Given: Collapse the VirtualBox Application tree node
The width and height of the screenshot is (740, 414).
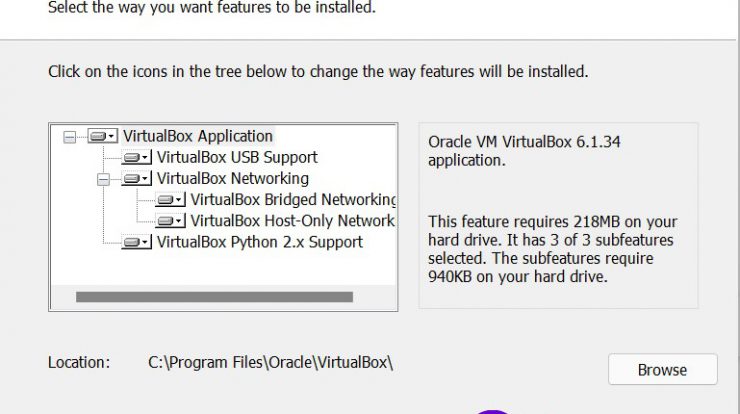Looking at the screenshot, I should tap(69, 137).
